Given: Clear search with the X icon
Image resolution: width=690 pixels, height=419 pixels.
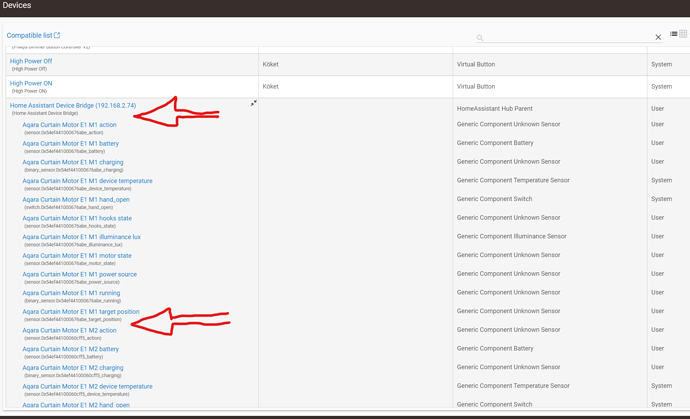Looking at the screenshot, I should (658, 37).
